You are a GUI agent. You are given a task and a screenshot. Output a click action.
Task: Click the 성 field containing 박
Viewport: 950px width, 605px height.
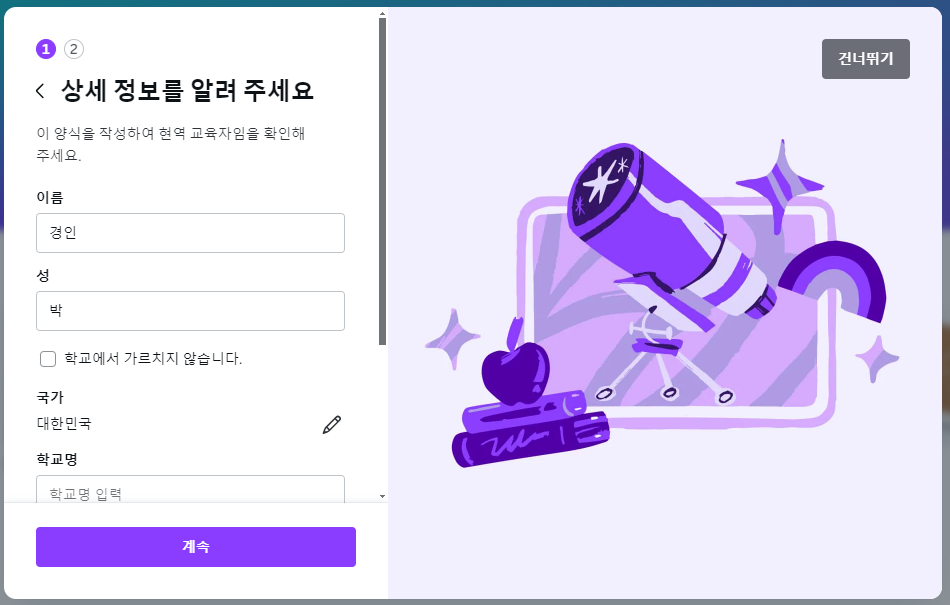190,311
